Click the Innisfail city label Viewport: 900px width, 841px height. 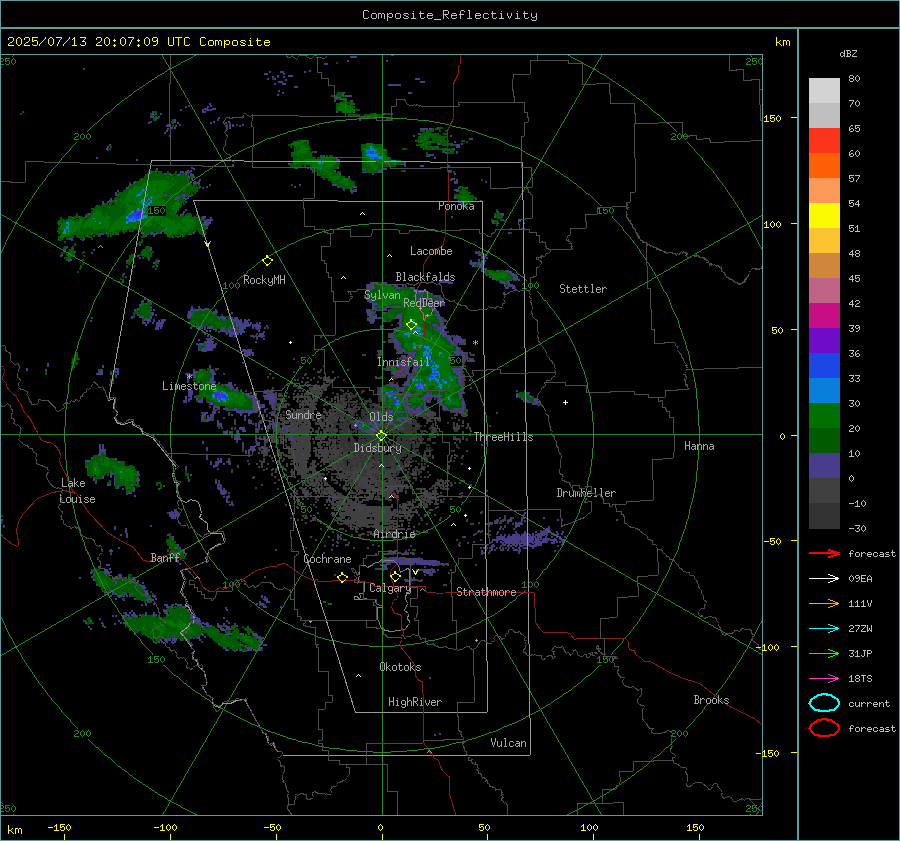(x=403, y=362)
